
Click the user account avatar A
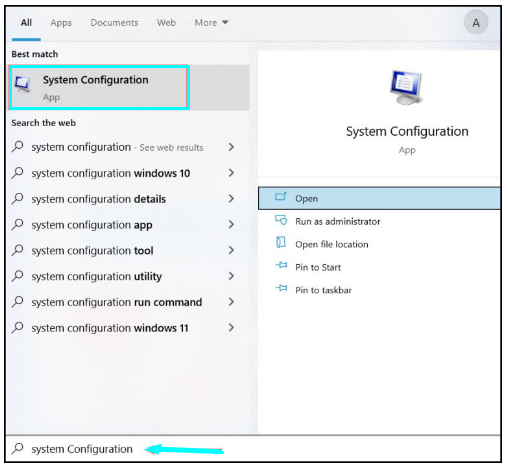click(476, 23)
